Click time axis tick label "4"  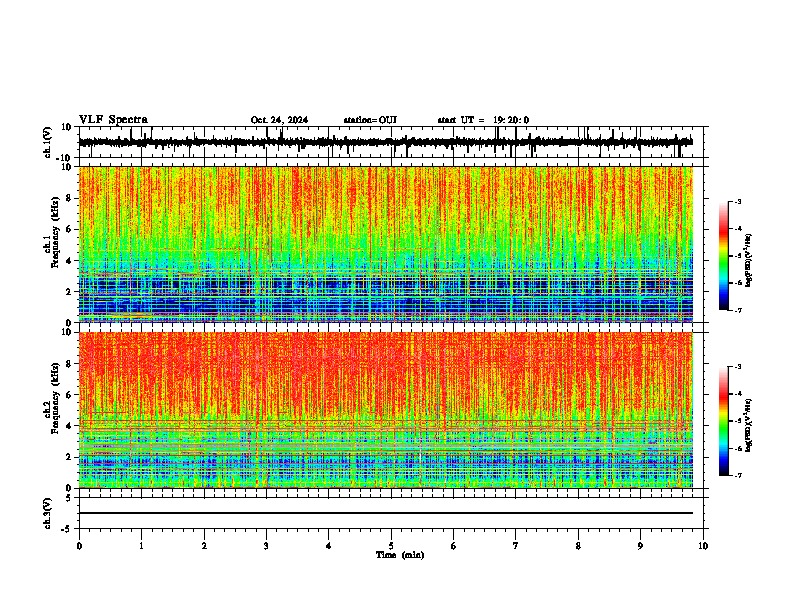coord(329,546)
